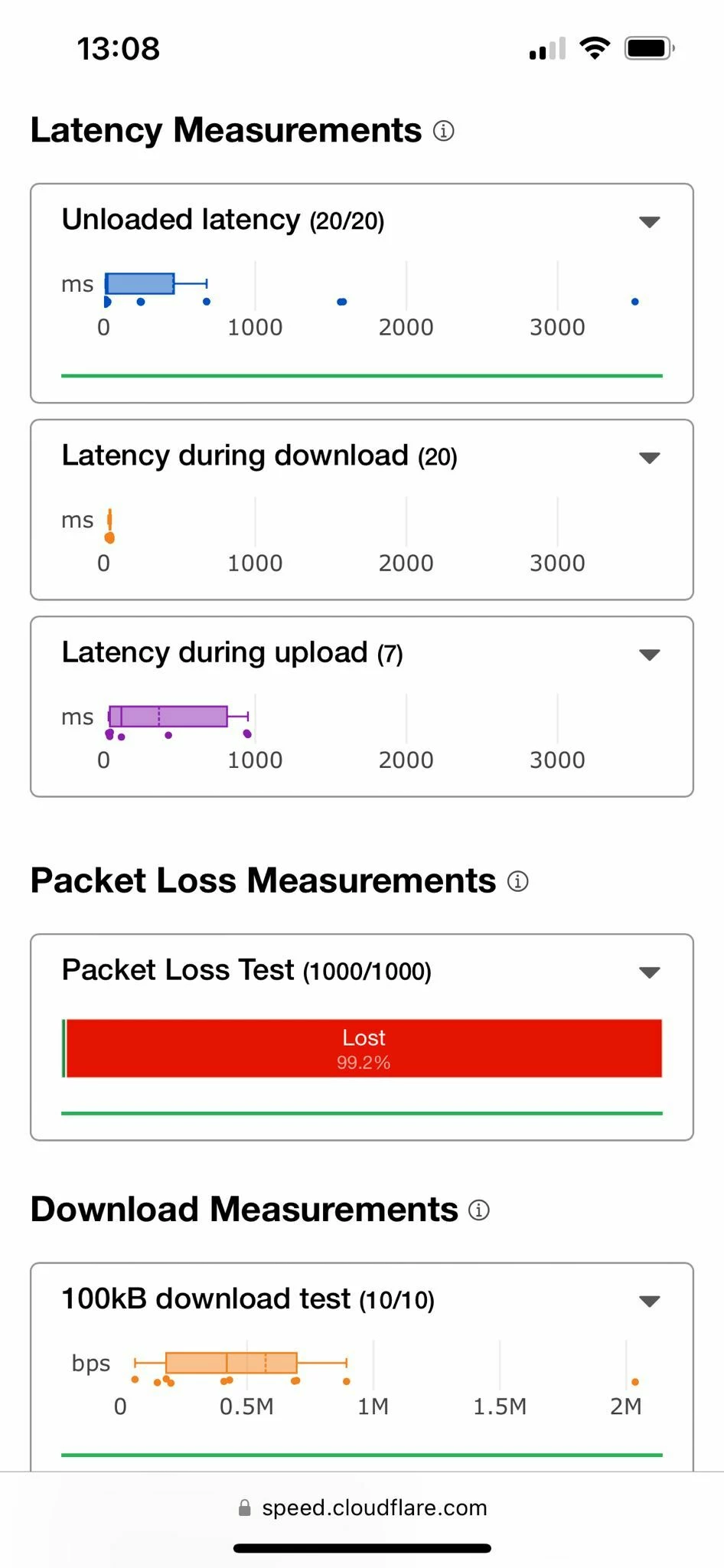
Task: Collapse Latency during upload panel arrow
Action: tap(650, 655)
